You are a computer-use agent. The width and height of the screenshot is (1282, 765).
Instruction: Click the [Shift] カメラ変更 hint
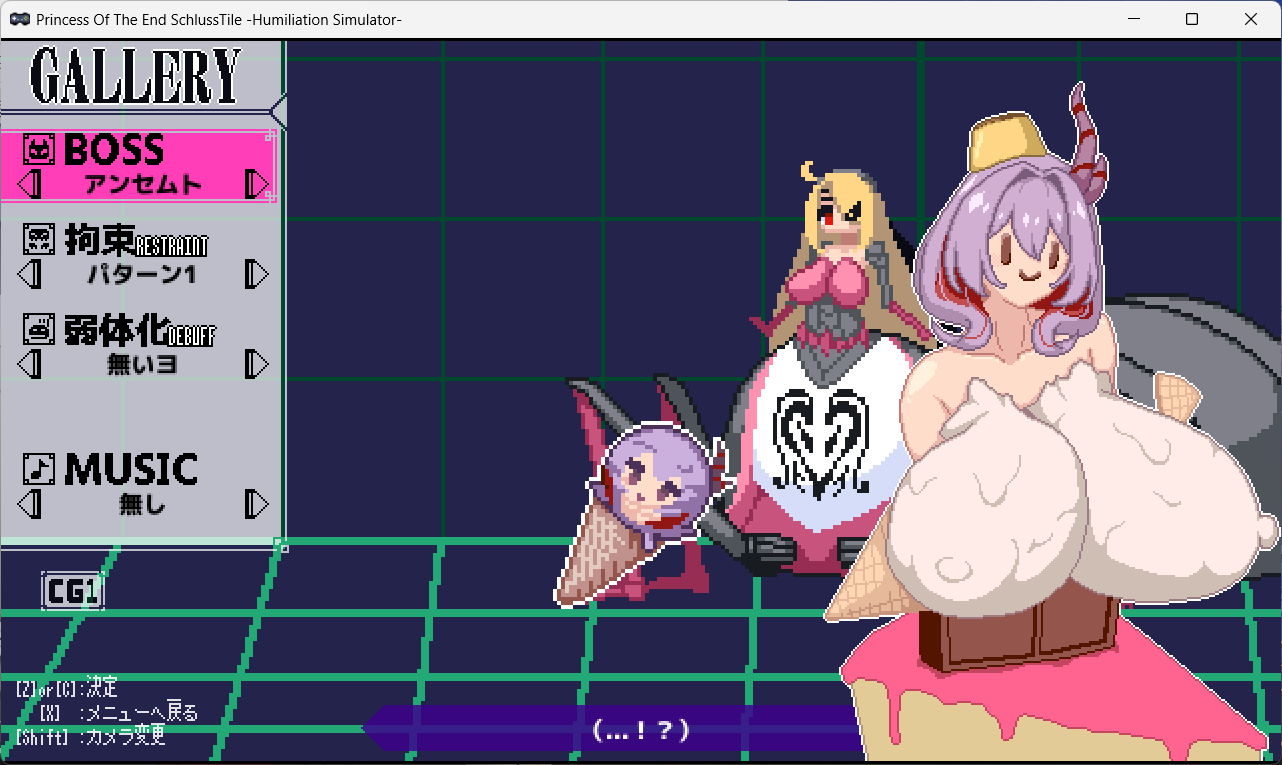(90, 738)
